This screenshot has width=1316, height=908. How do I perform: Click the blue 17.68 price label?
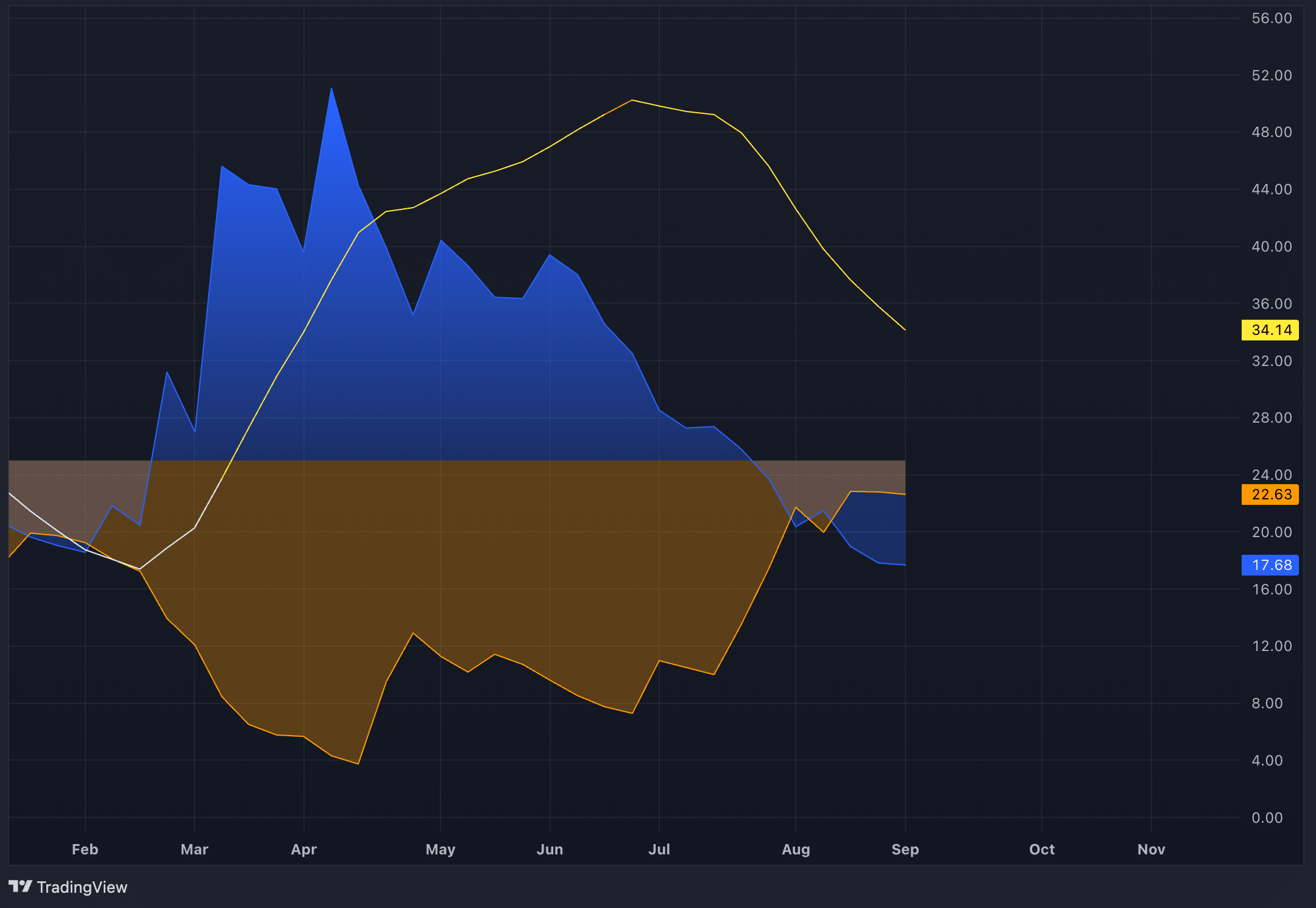click(1270, 565)
